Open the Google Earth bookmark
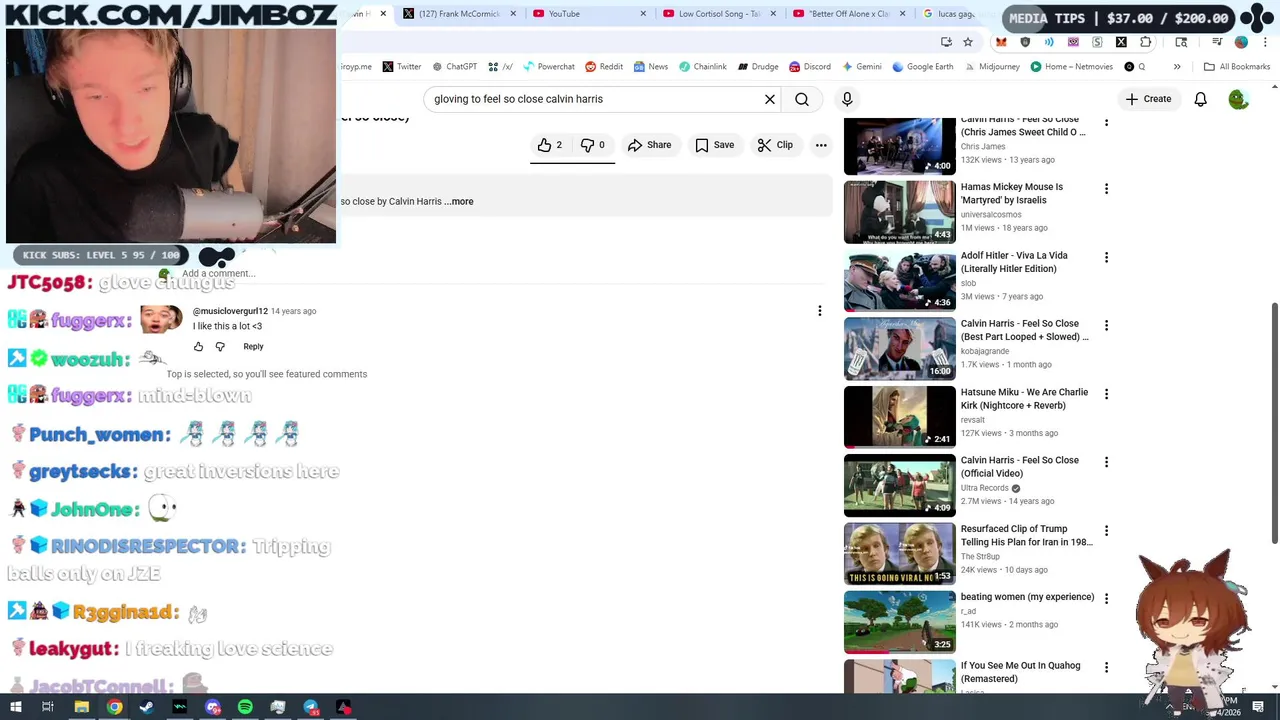 [922, 67]
